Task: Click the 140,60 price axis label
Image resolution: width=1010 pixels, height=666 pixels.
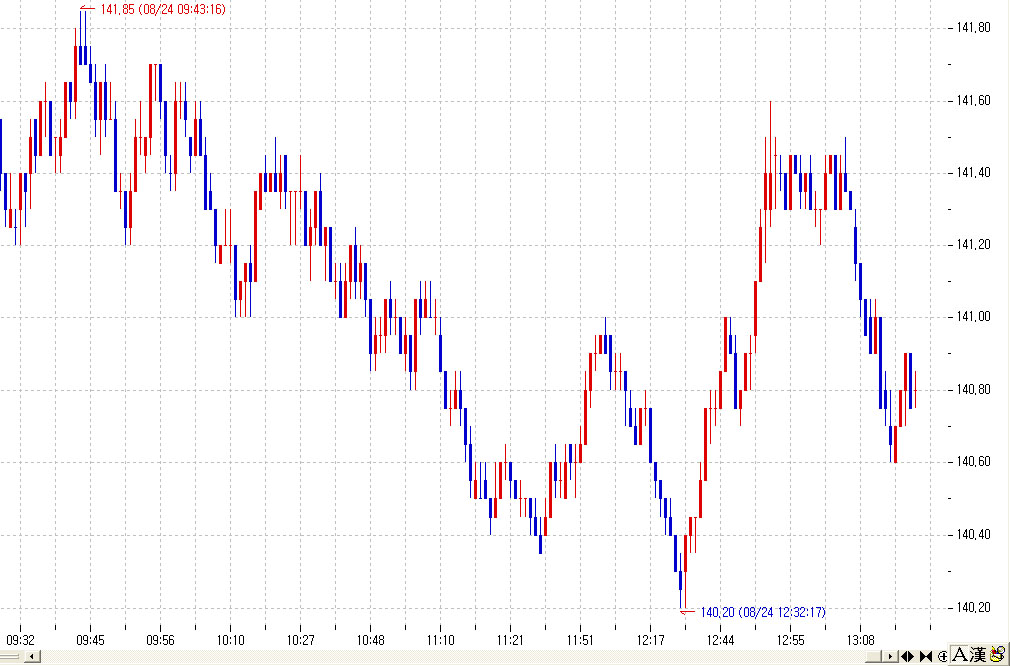Action: pyautogui.click(x=973, y=462)
